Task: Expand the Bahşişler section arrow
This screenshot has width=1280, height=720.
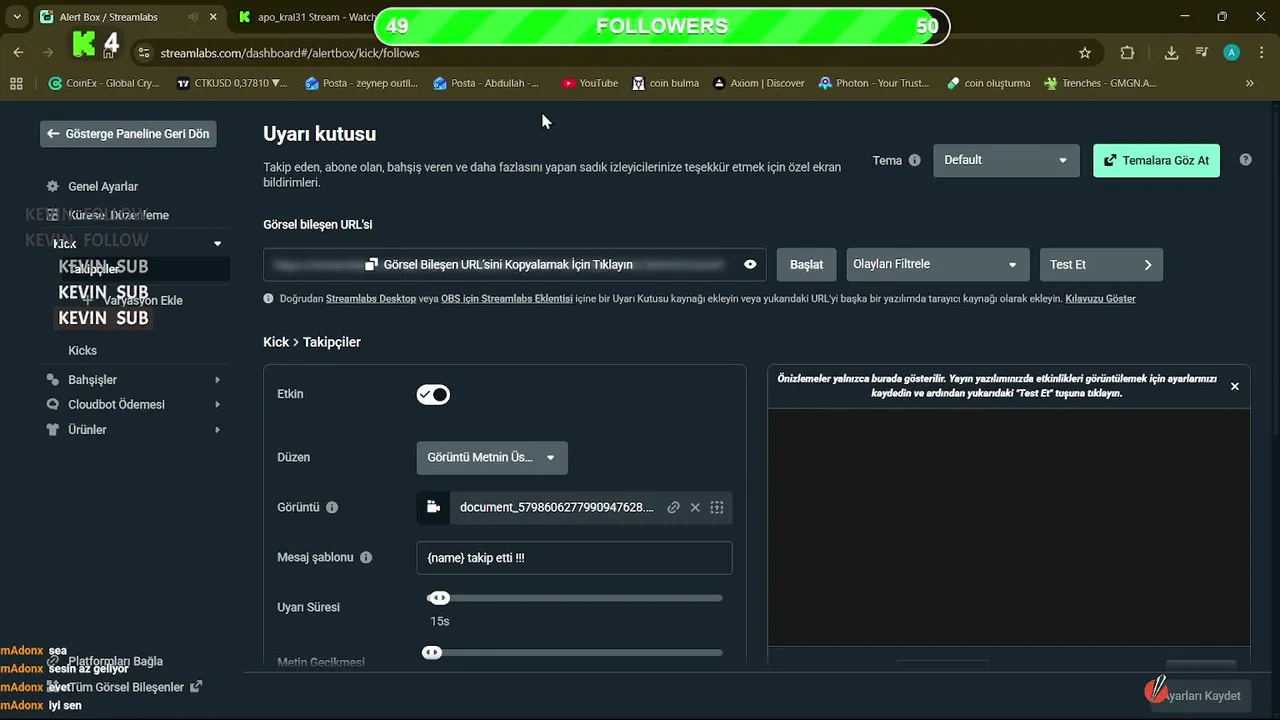Action: coord(218,380)
